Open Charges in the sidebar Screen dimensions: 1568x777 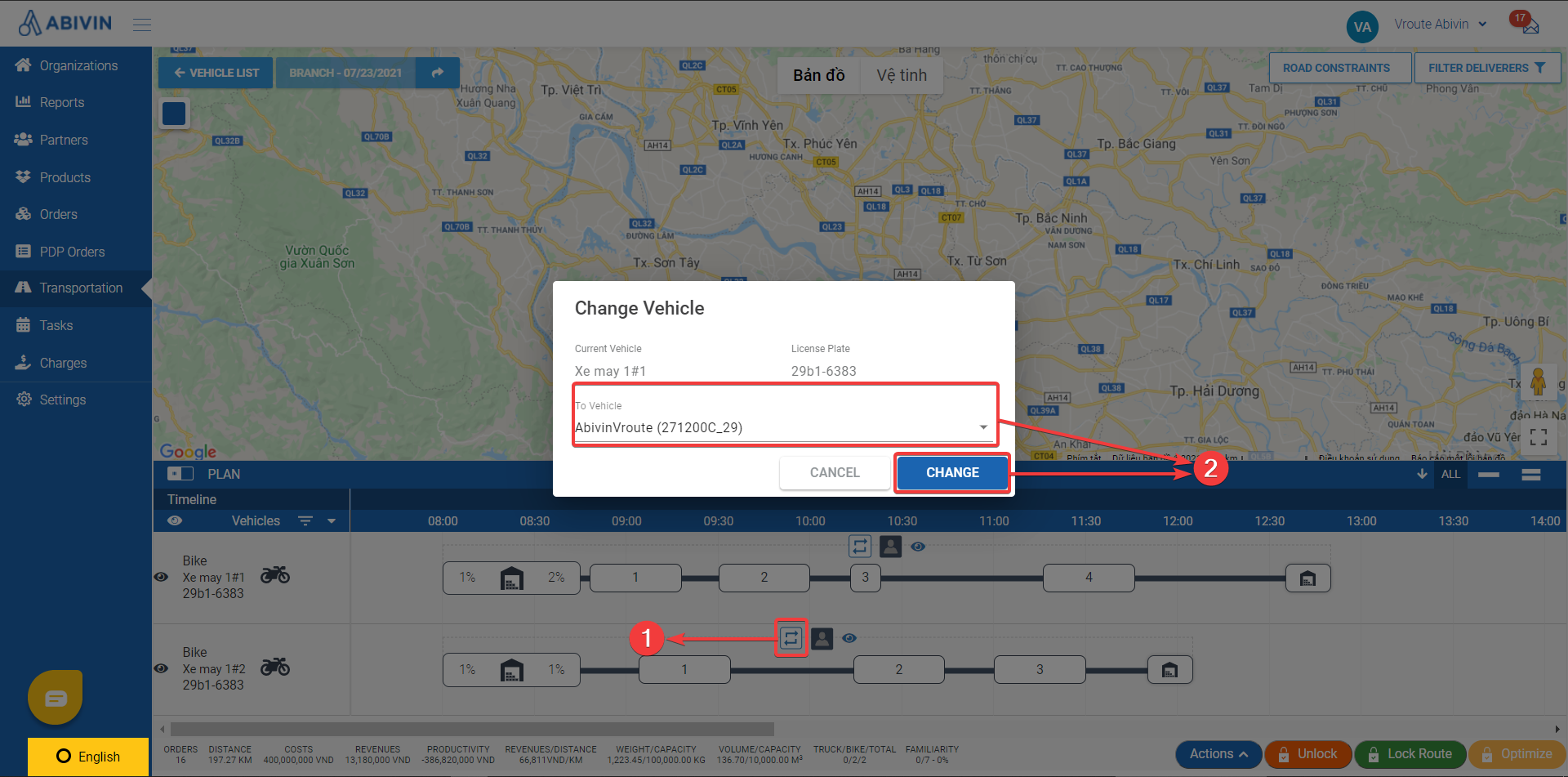point(76,363)
